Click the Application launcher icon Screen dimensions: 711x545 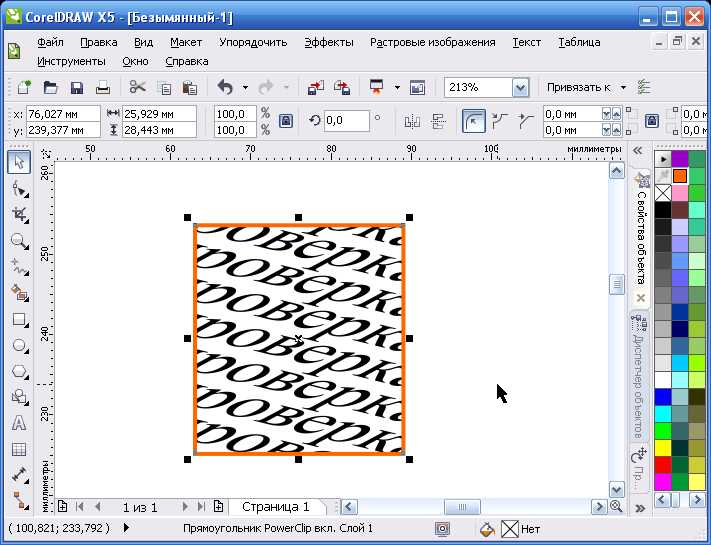(x=376, y=87)
